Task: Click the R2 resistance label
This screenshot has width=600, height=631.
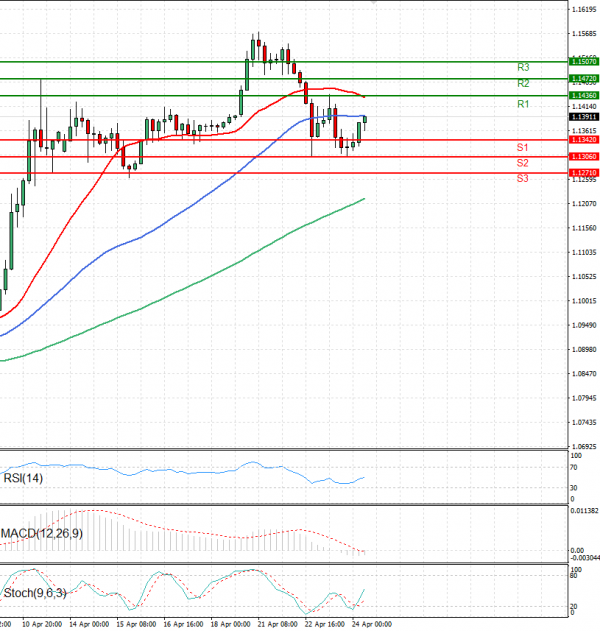Action: (x=523, y=83)
